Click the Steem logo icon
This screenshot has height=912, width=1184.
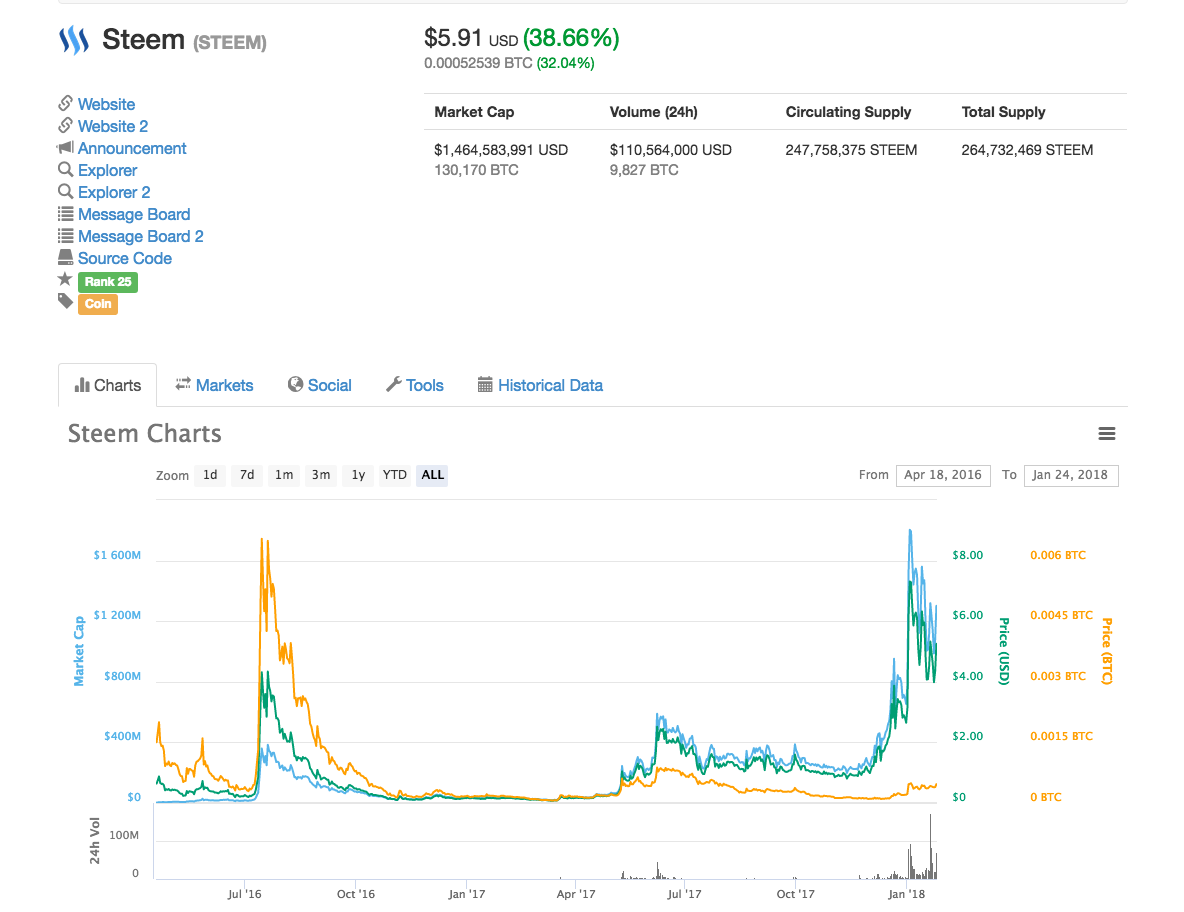point(74,40)
